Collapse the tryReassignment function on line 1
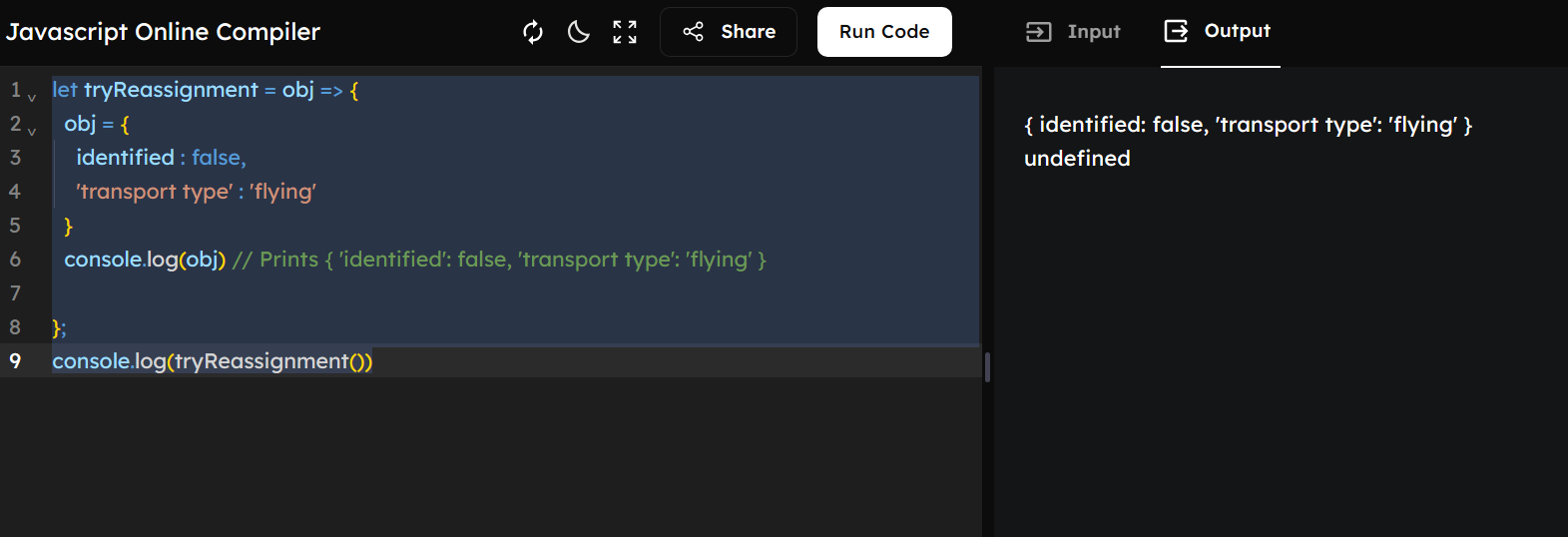Image resolution: width=1568 pixels, height=537 pixels. click(x=32, y=97)
